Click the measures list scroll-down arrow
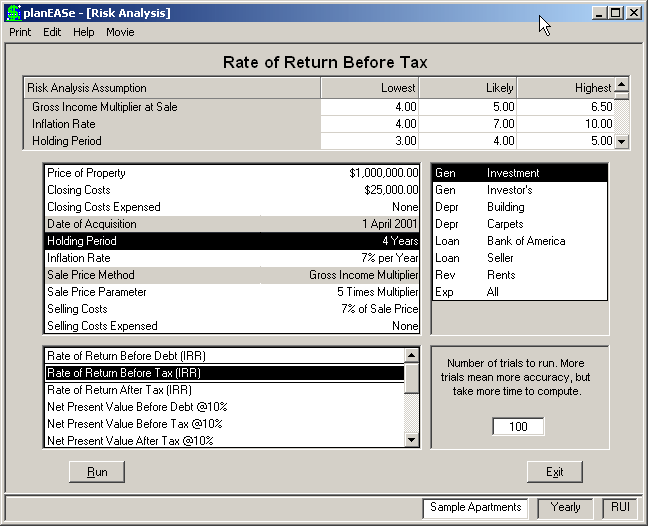 tap(412, 439)
